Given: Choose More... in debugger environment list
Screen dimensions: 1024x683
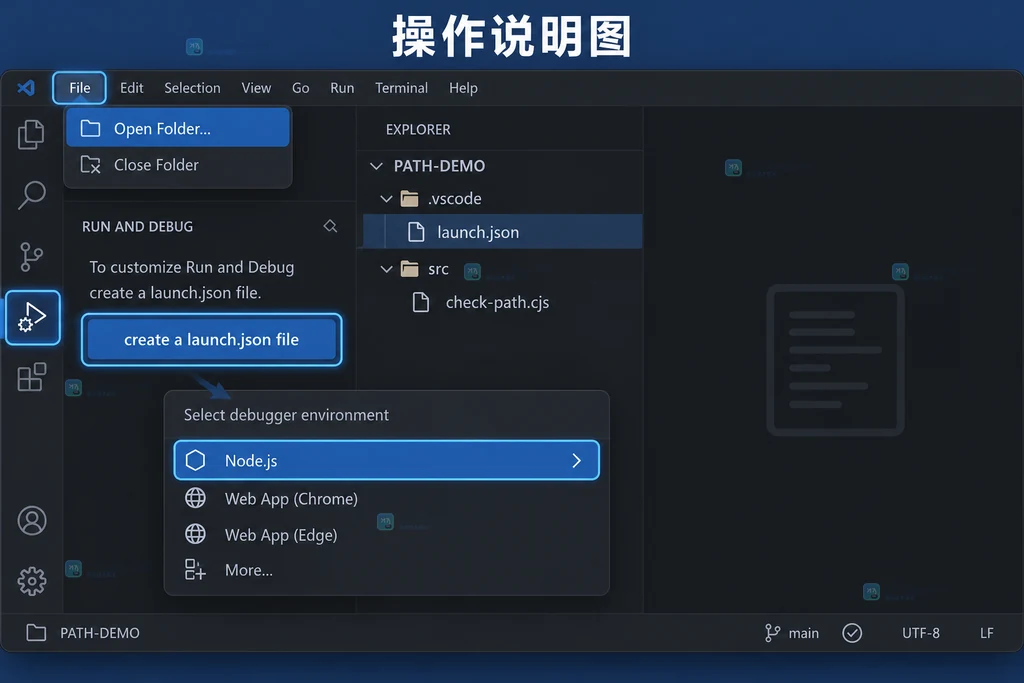Looking at the screenshot, I should click(387, 570).
